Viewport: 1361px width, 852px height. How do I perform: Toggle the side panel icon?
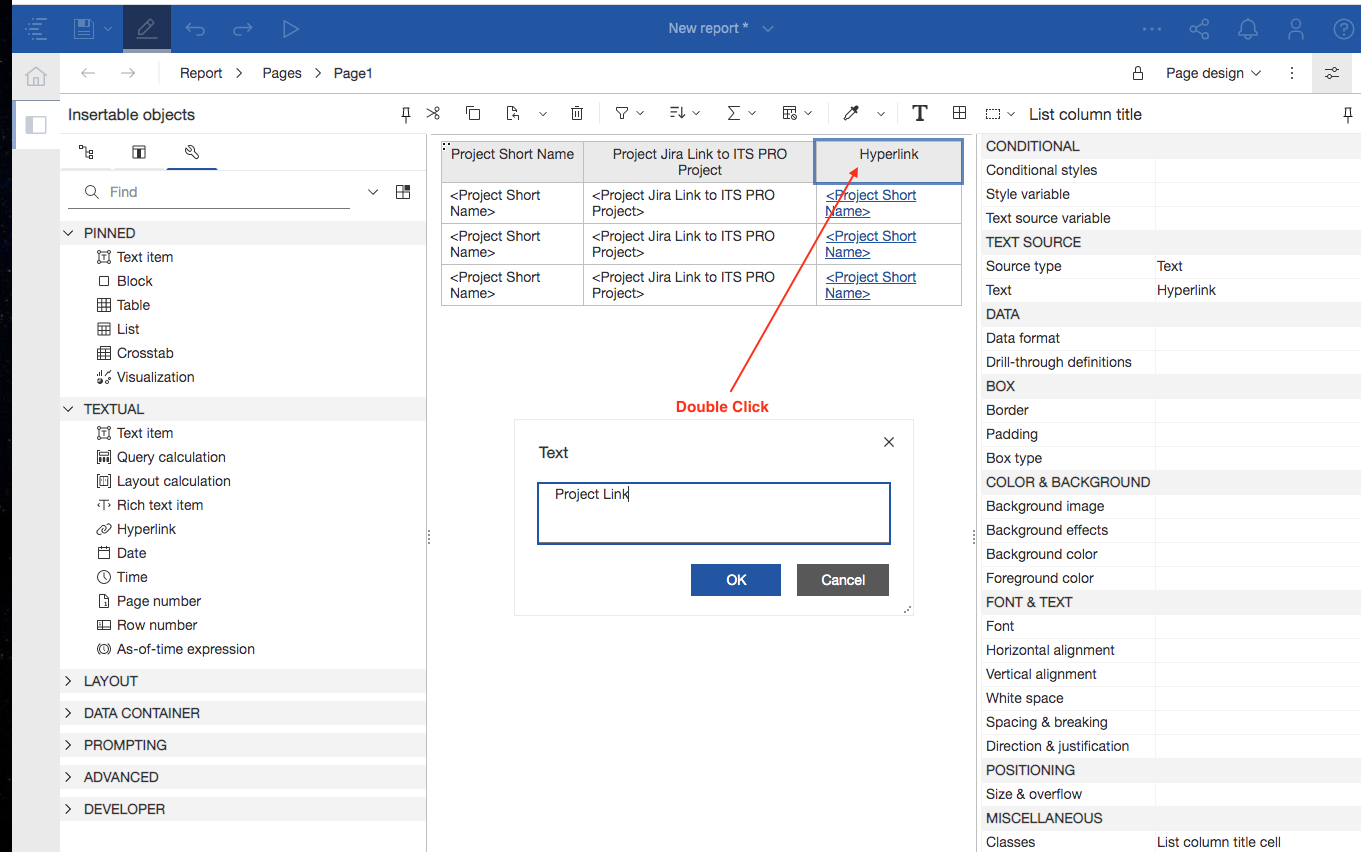click(x=36, y=125)
